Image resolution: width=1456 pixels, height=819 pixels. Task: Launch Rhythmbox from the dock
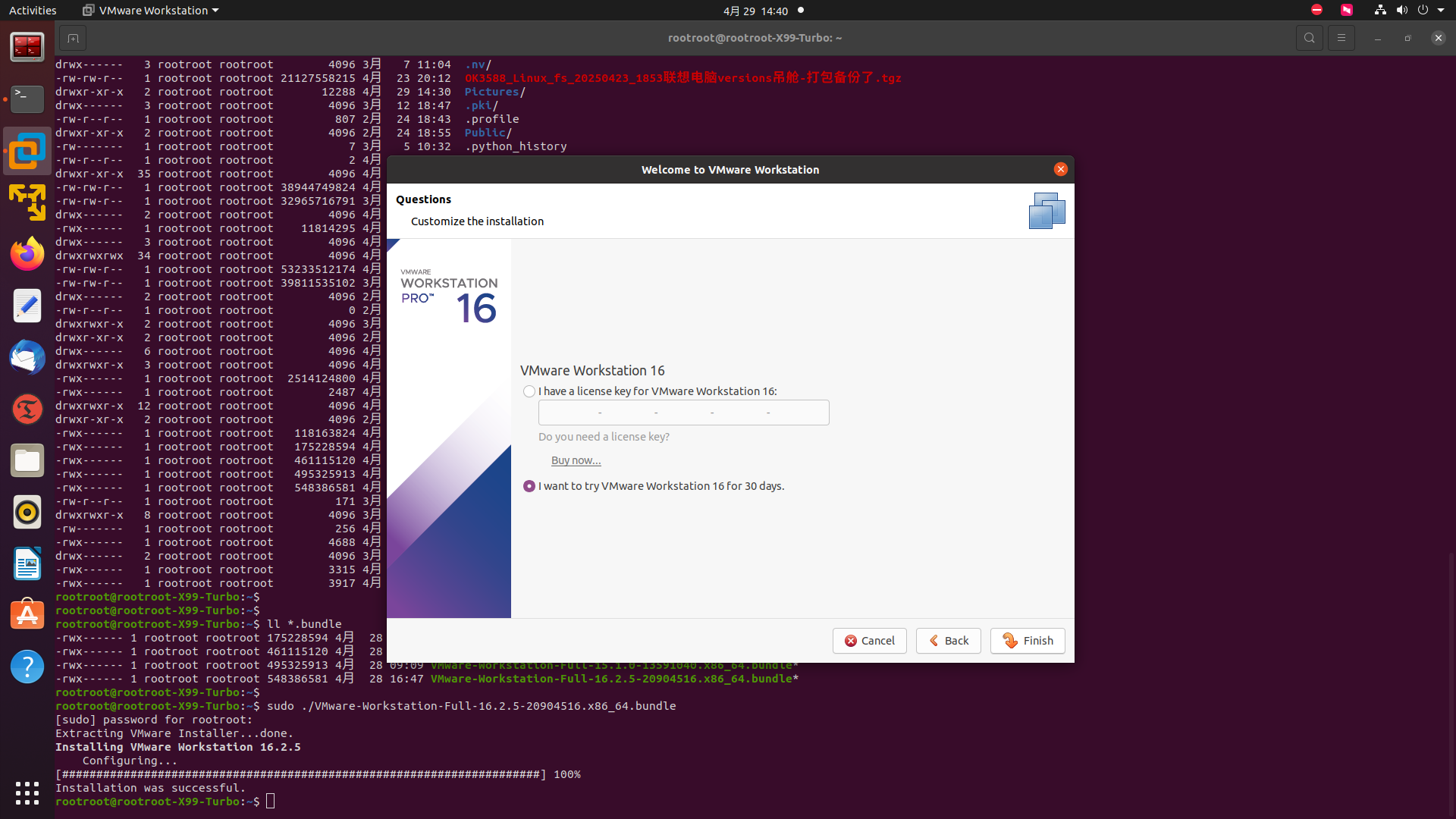(x=27, y=512)
